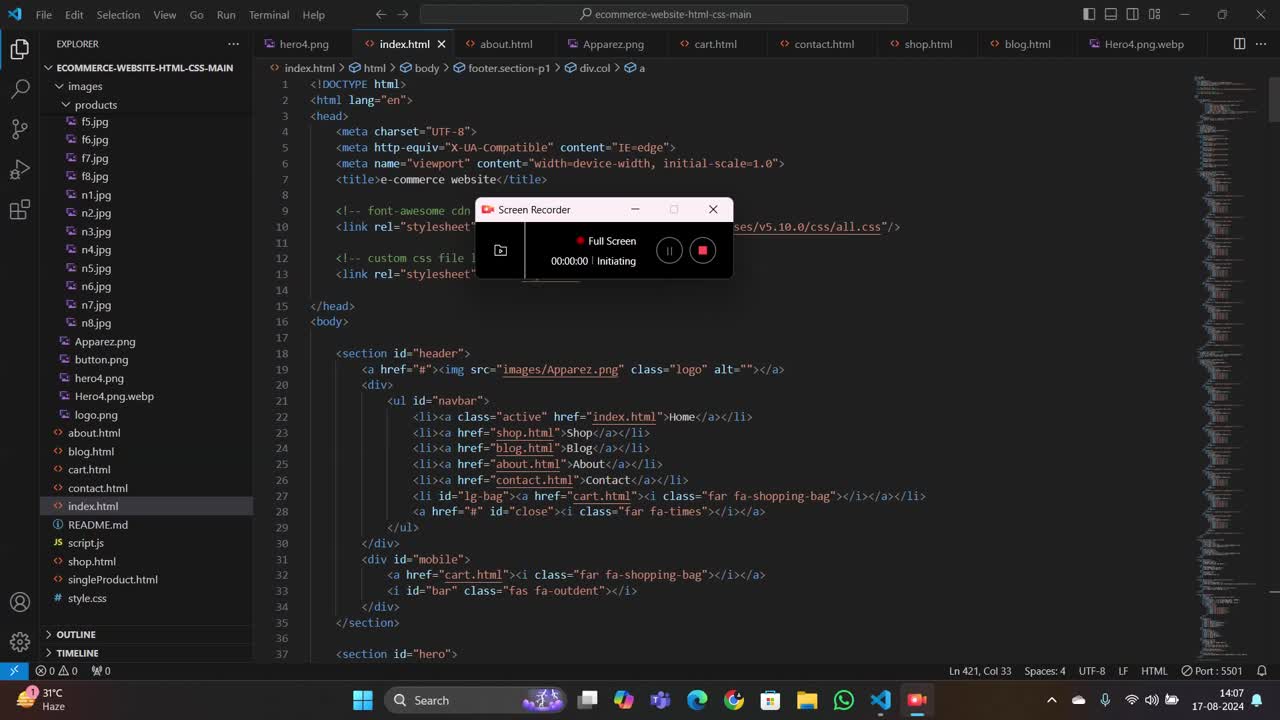Open Accounts menu in activity bar
The width and height of the screenshot is (1280, 720).
[x=20, y=602]
